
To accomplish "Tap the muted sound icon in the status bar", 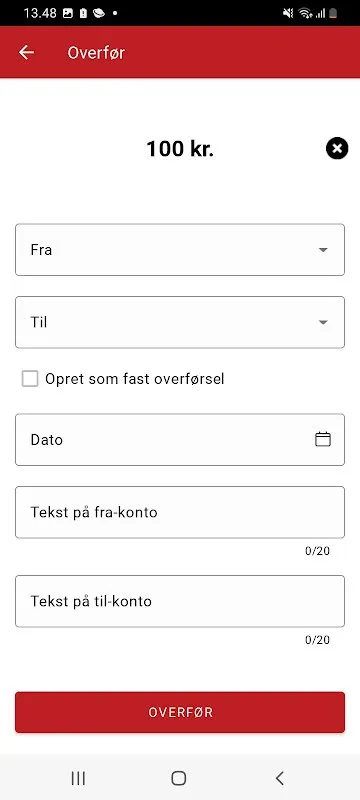I will [288, 13].
